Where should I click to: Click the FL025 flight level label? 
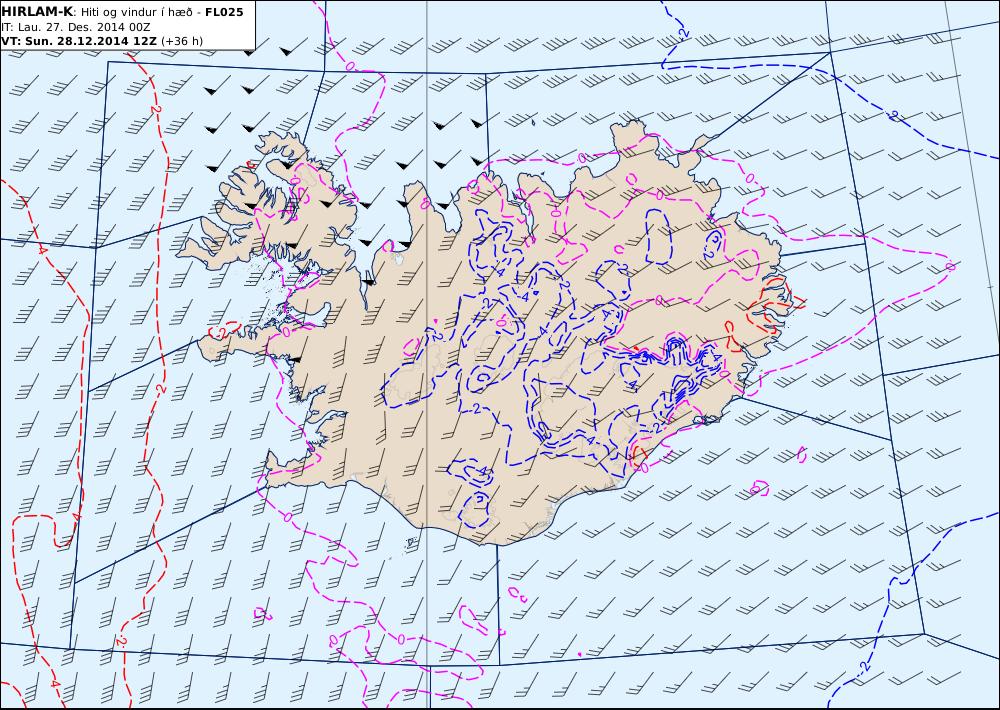(224, 12)
